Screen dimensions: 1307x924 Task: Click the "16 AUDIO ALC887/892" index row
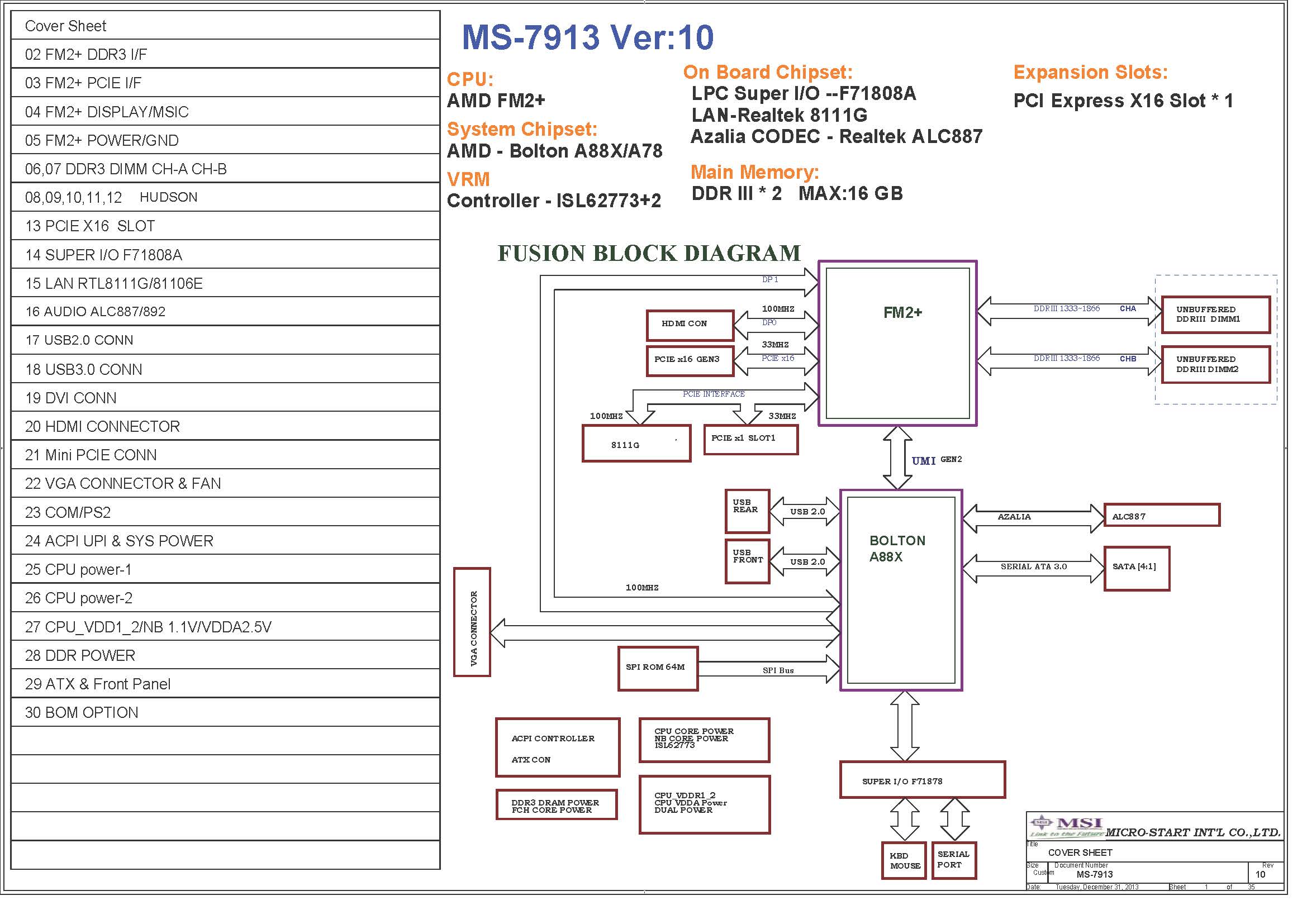(x=225, y=312)
